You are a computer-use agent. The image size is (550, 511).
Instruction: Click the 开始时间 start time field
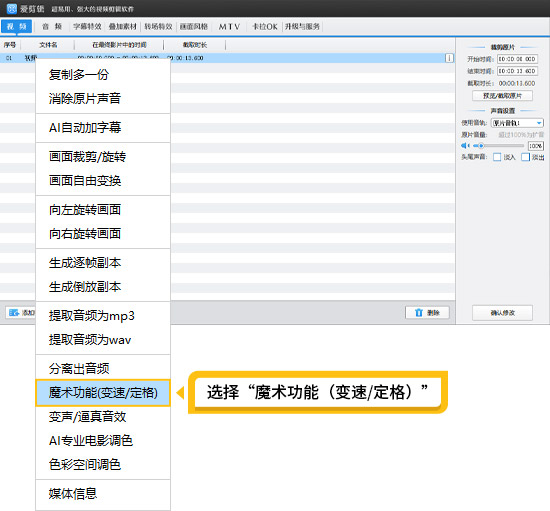(x=517, y=59)
